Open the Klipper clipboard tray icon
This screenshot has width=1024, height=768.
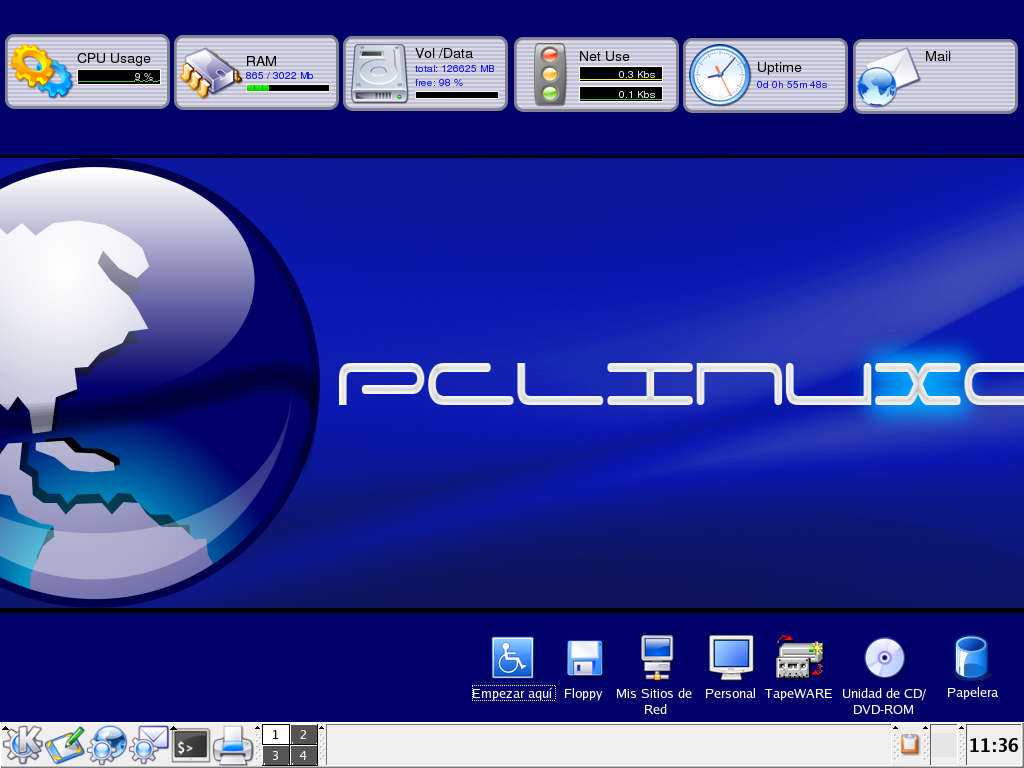tap(910, 744)
